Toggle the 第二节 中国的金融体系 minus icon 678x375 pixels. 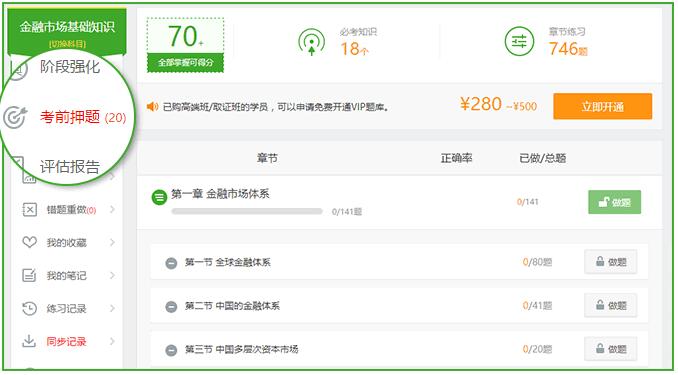tap(171, 306)
